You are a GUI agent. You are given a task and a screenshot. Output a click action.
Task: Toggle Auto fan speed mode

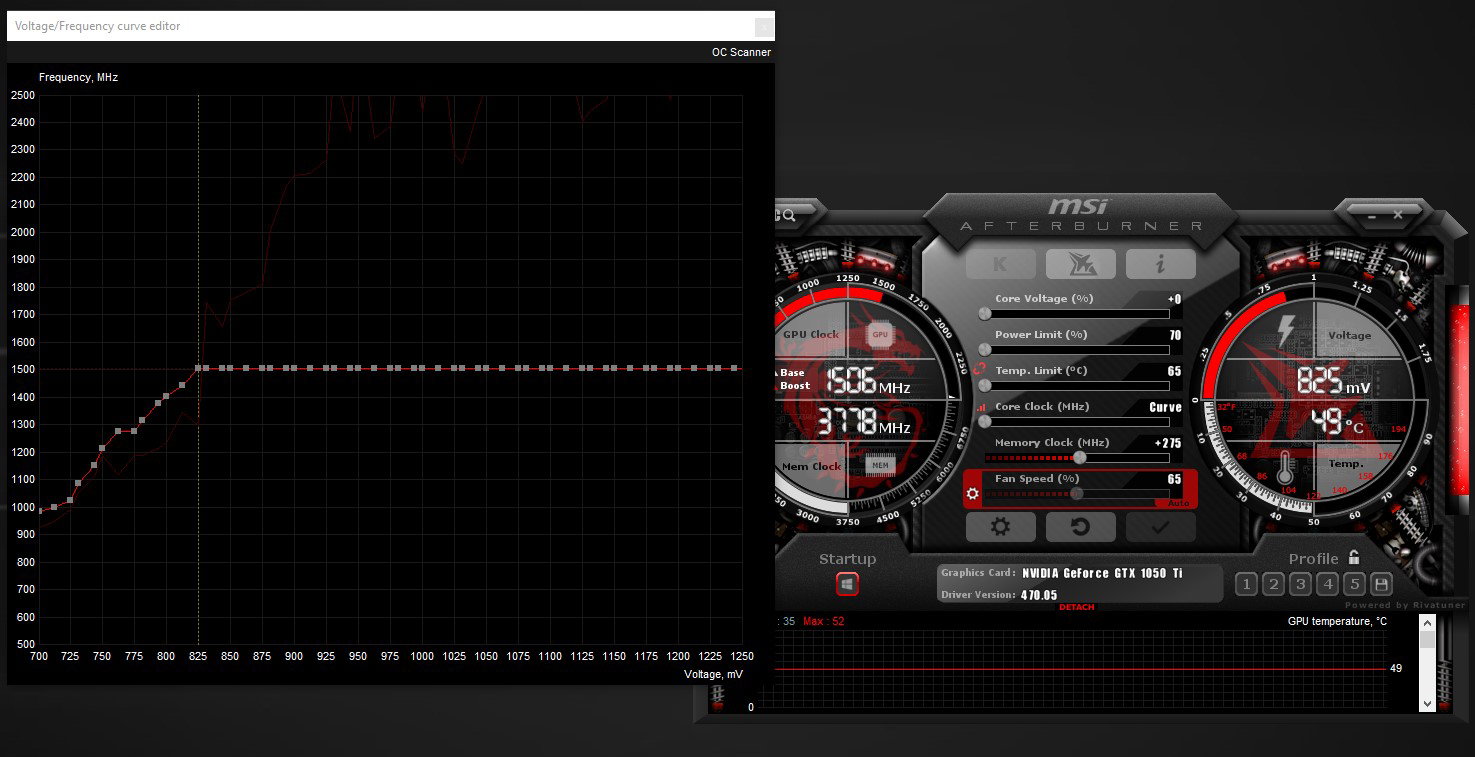1179,503
